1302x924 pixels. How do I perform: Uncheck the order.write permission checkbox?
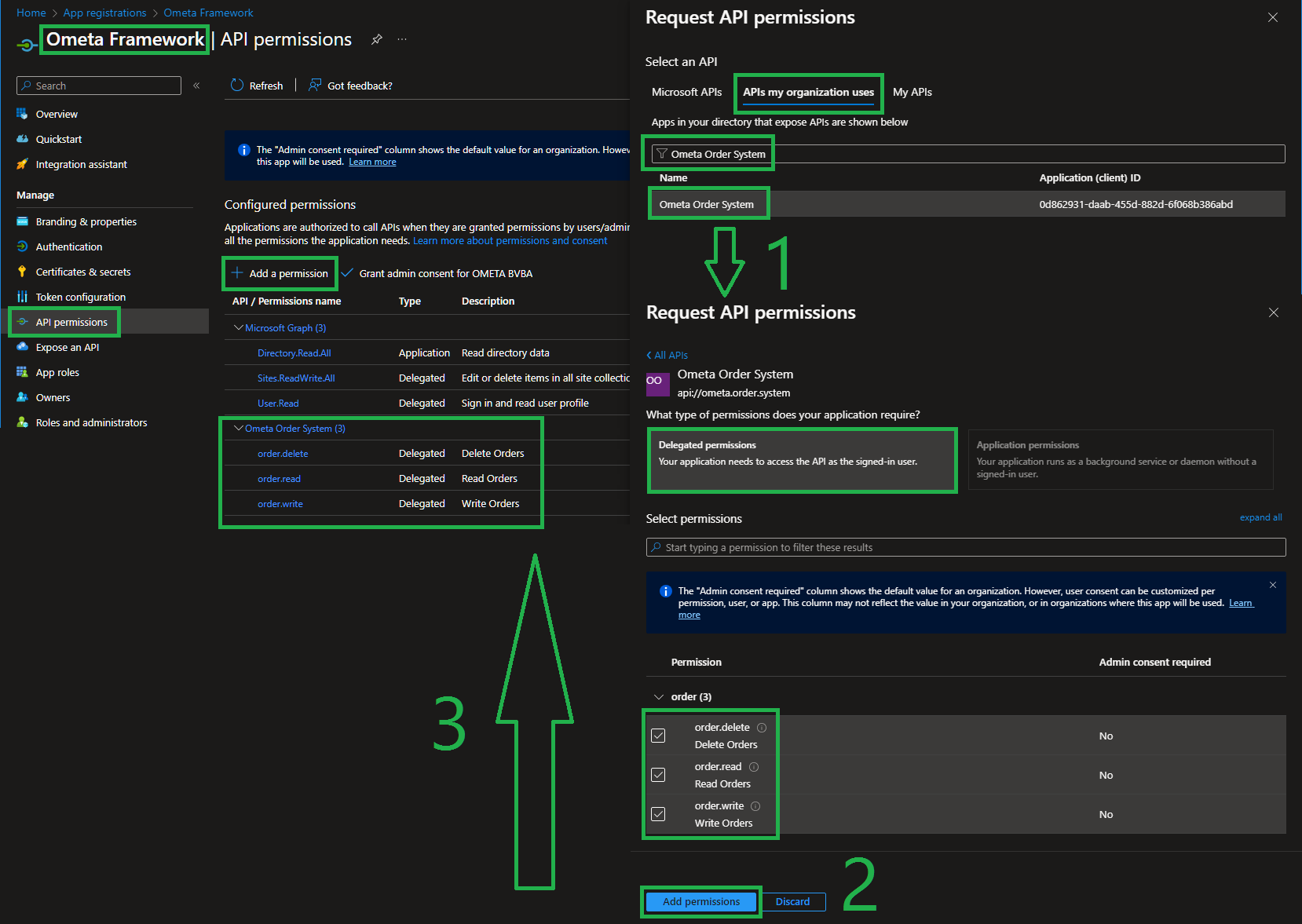[658, 814]
